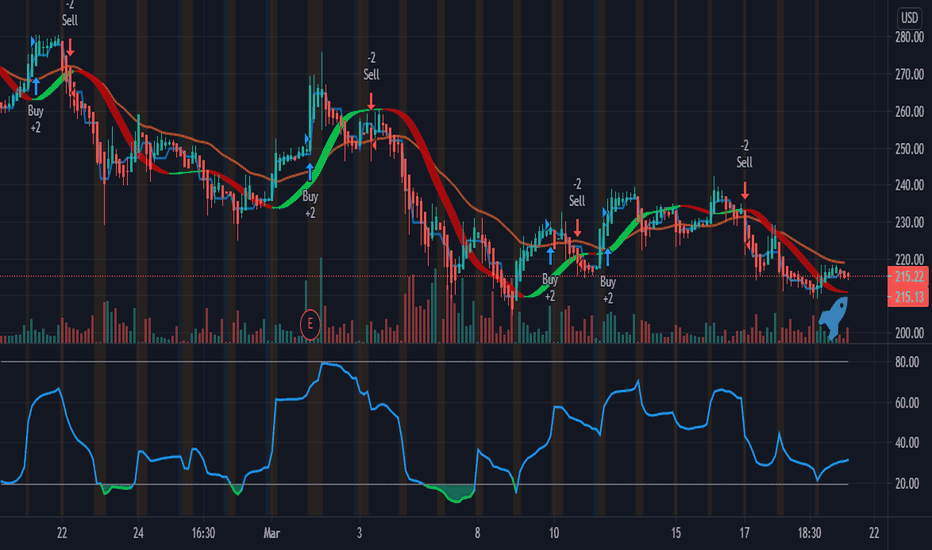Click the 20.00 oscillator scale label

[x=907, y=484]
